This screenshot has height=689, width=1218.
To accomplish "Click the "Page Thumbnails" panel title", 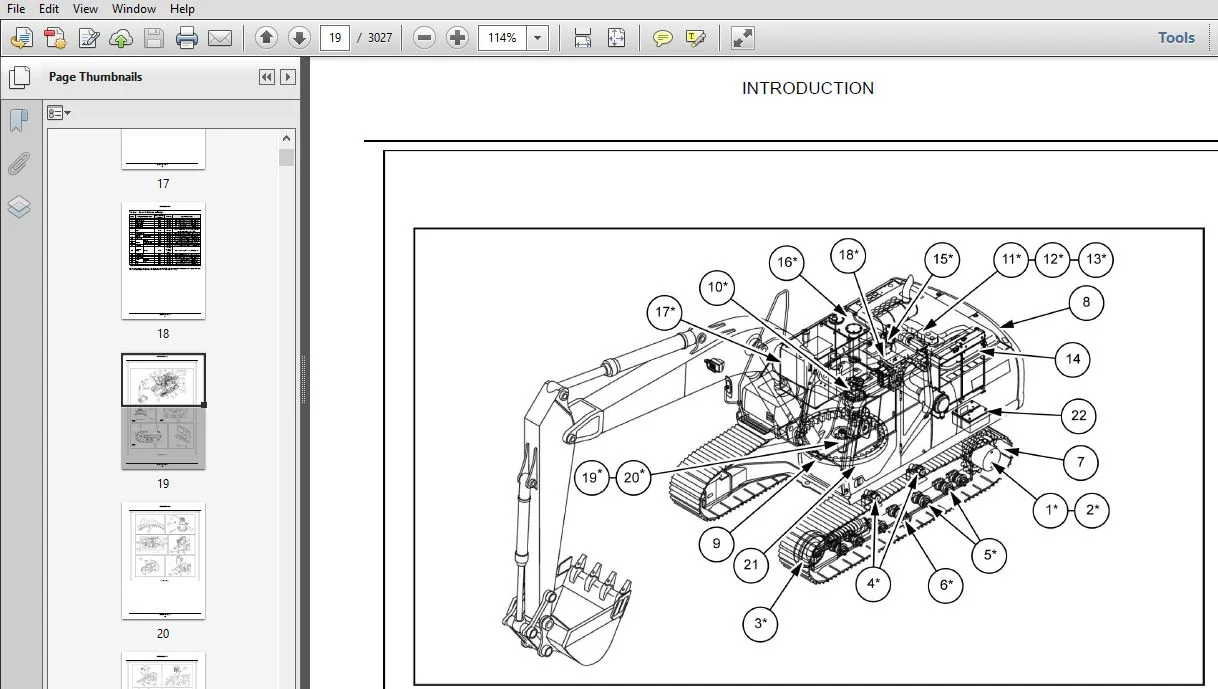I will [96, 77].
